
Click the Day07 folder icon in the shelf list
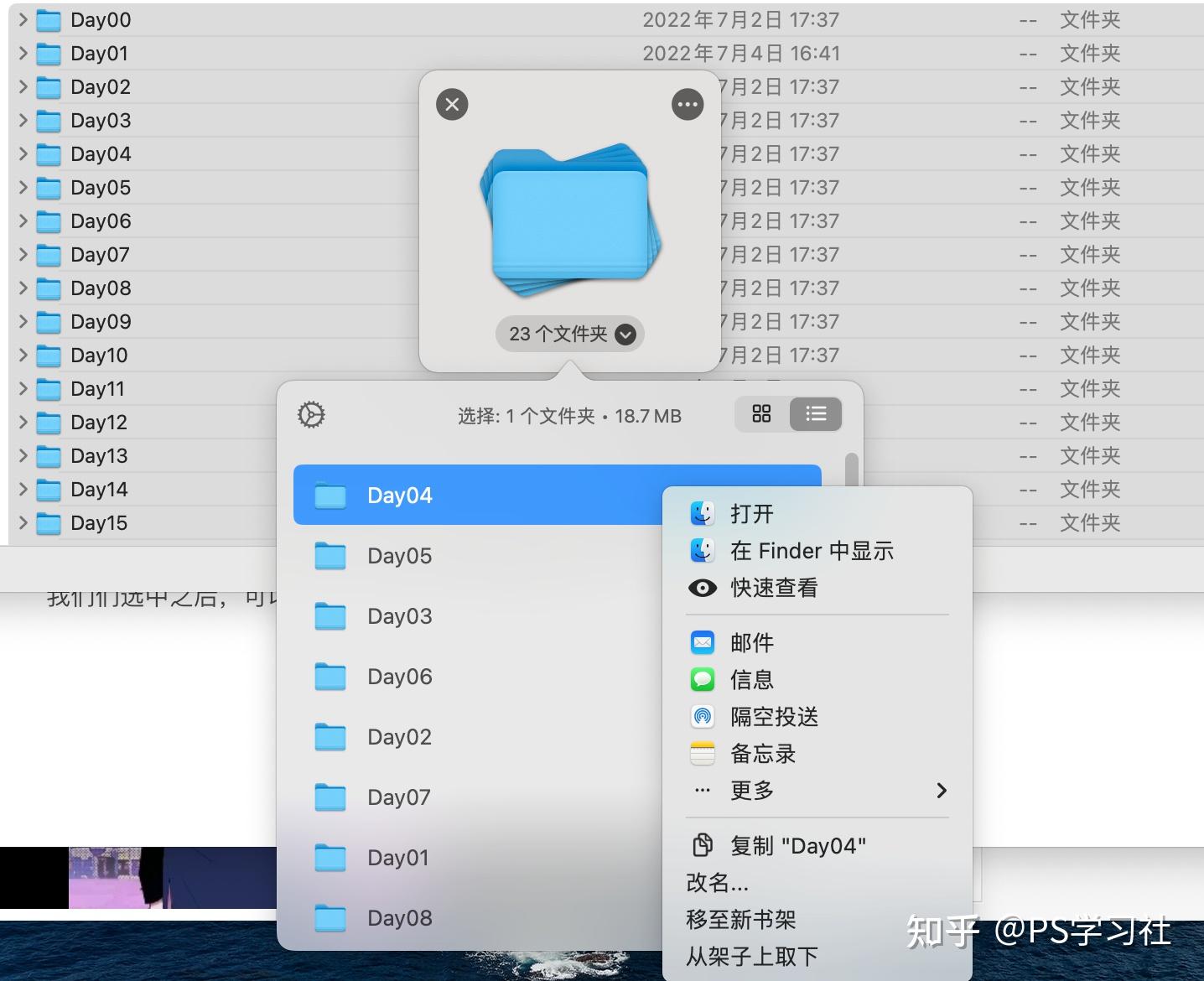click(330, 797)
